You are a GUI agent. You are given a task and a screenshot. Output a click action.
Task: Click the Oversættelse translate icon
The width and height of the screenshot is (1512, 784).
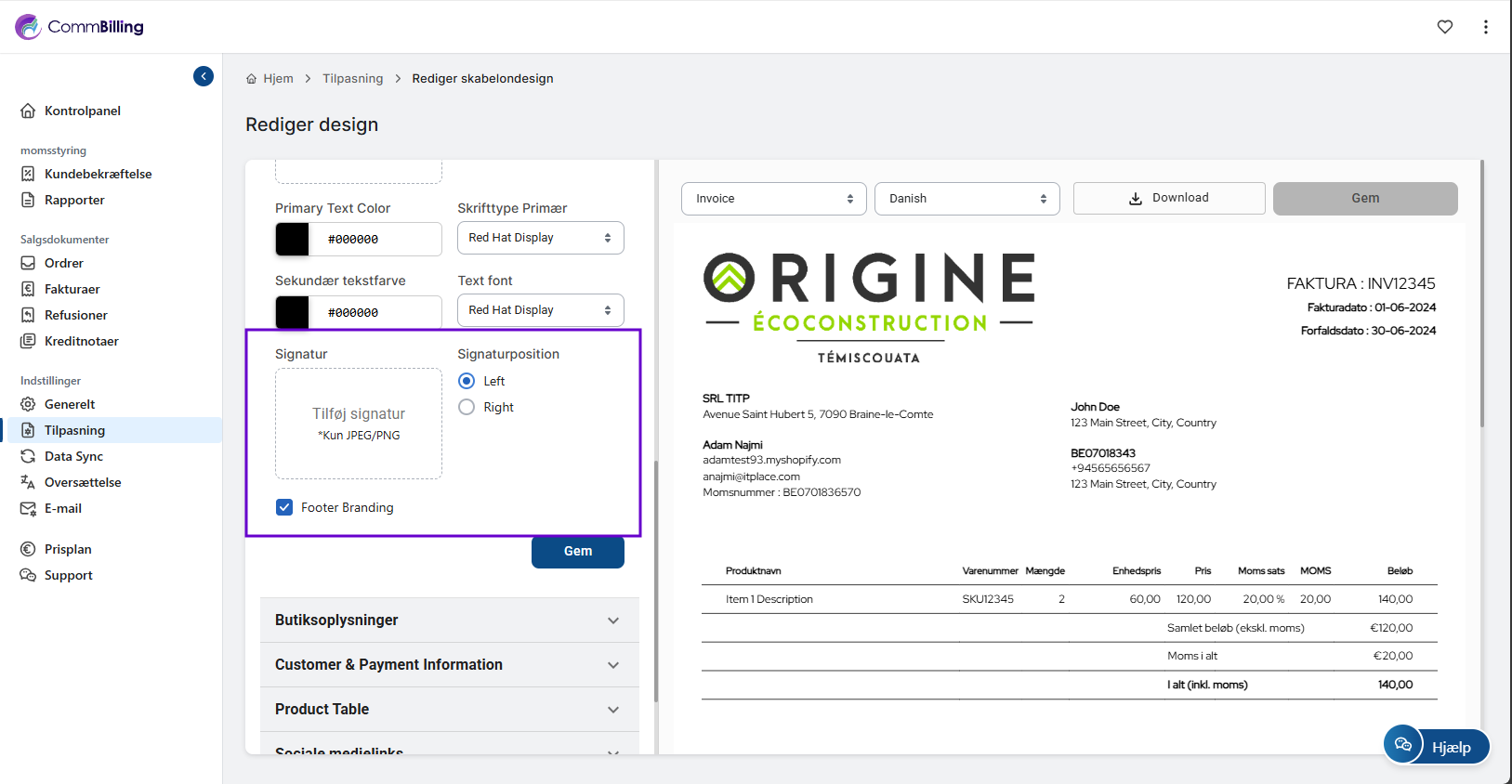(x=28, y=482)
